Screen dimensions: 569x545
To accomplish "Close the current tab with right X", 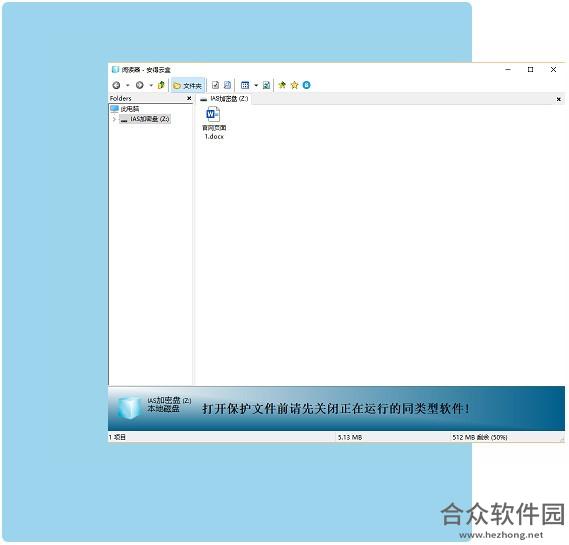I will click(x=559, y=99).
